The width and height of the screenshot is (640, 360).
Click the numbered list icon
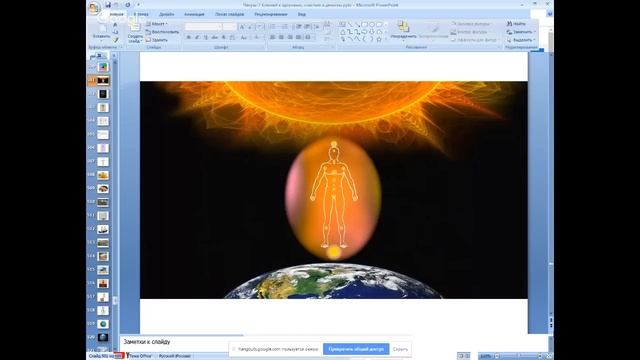point(285,27)
